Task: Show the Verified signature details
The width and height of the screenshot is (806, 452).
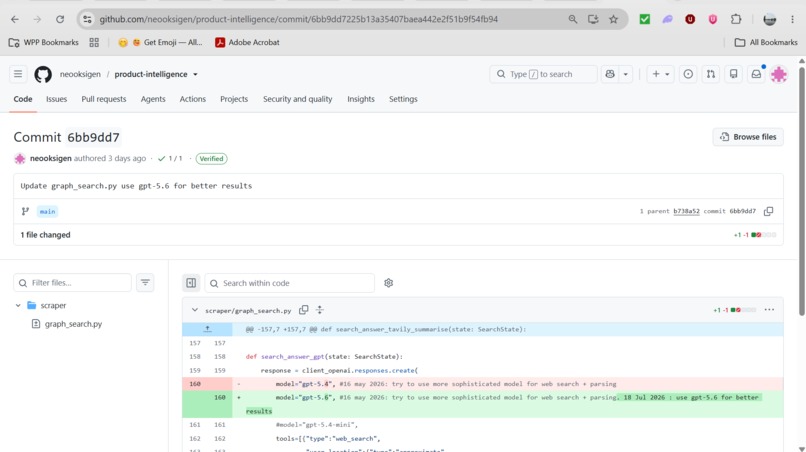Action: click(211, 158)
